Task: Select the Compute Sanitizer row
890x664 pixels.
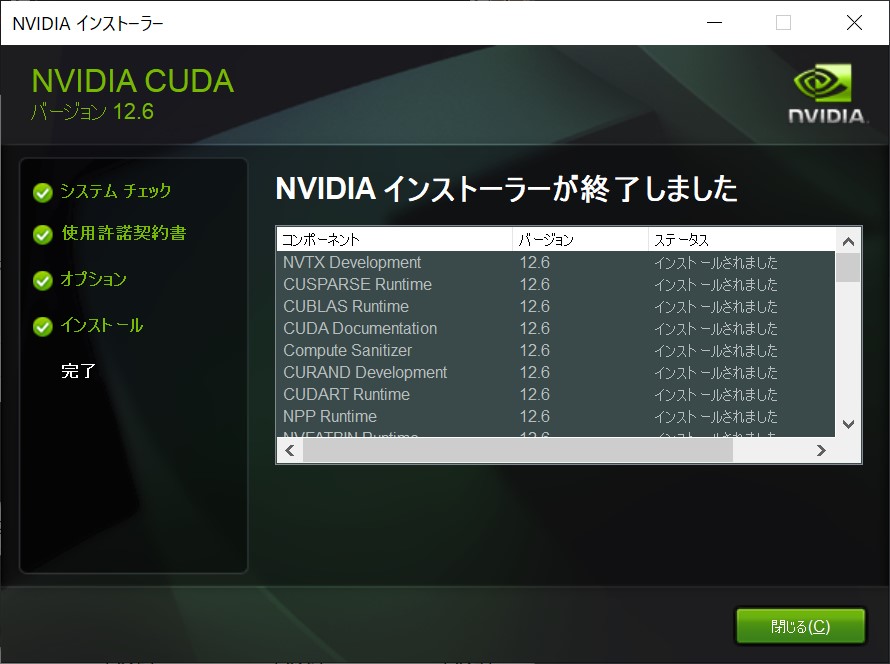Action: click(x=556, y=350)
